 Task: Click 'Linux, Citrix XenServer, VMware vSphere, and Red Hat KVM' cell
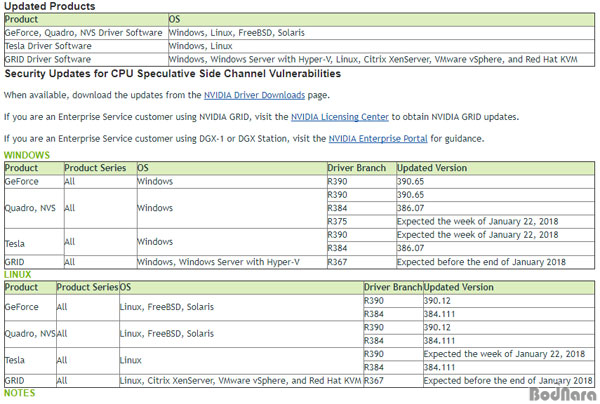tap(241, 381)
